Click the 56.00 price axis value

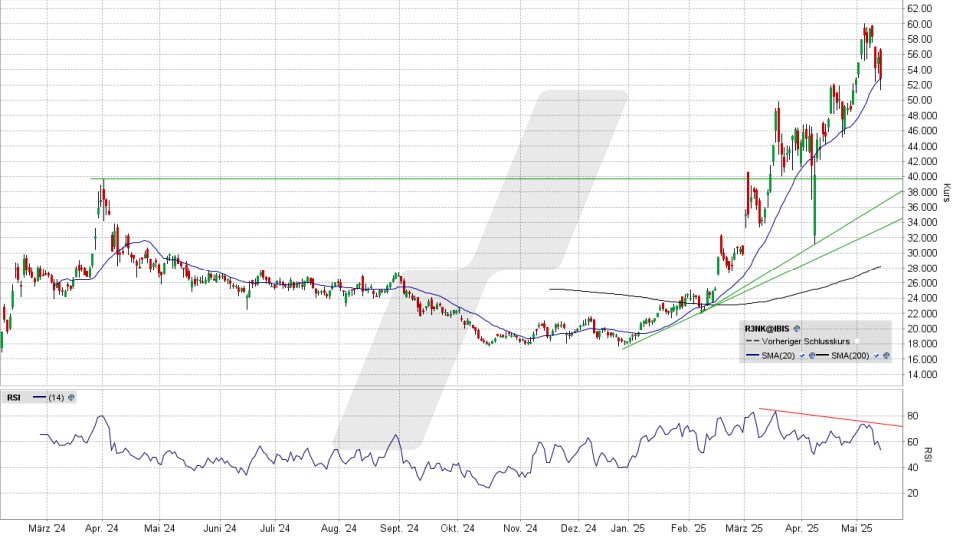tap(920, 54)
